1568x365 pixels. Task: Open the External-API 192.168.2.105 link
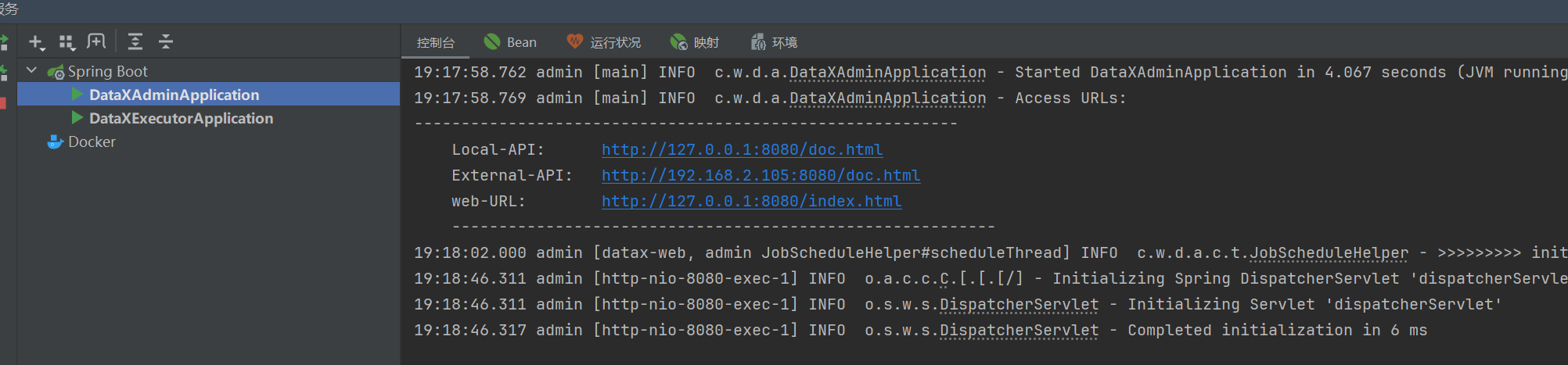761,175
